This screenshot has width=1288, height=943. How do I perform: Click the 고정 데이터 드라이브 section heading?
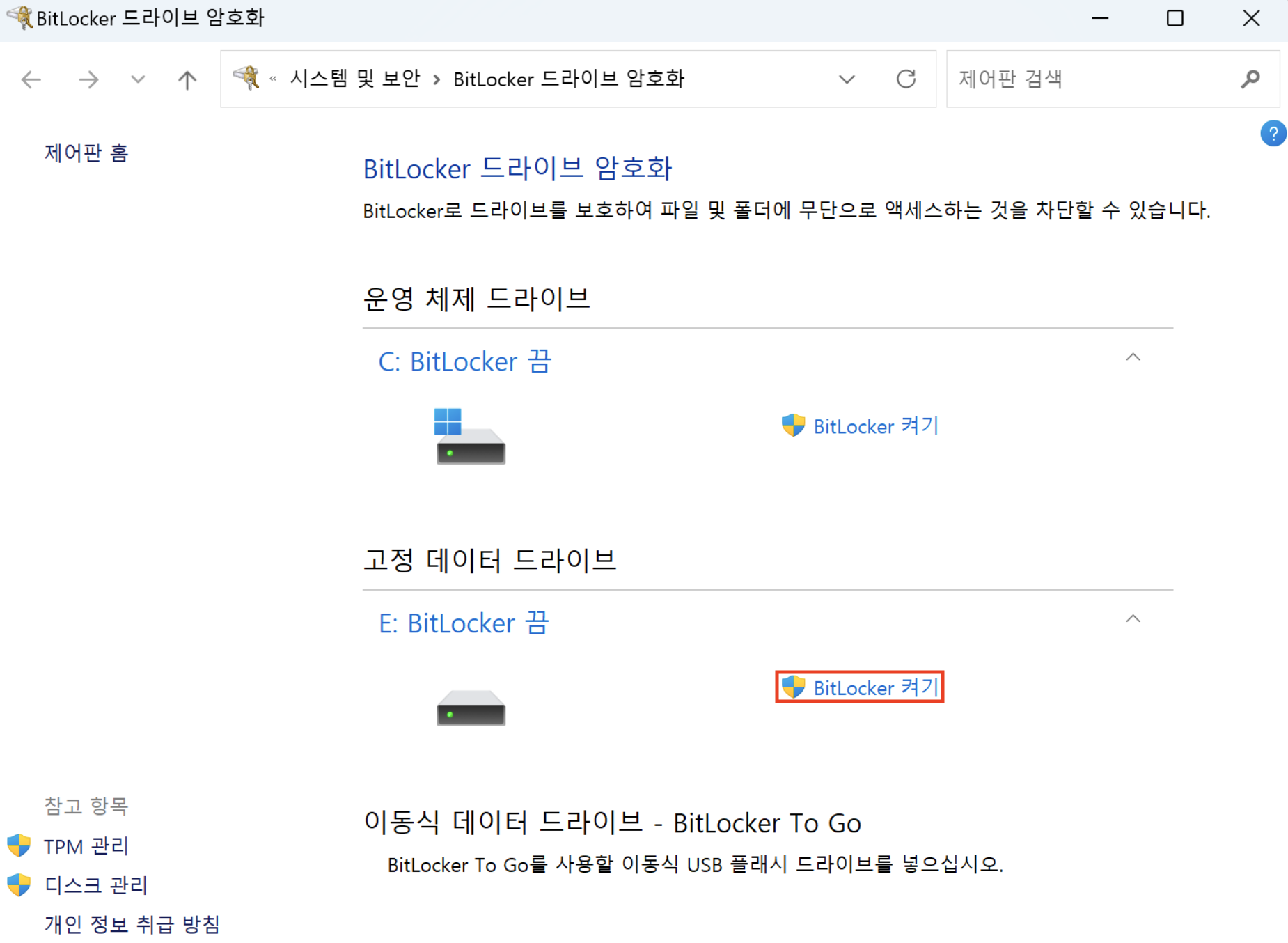click(489, 560)
